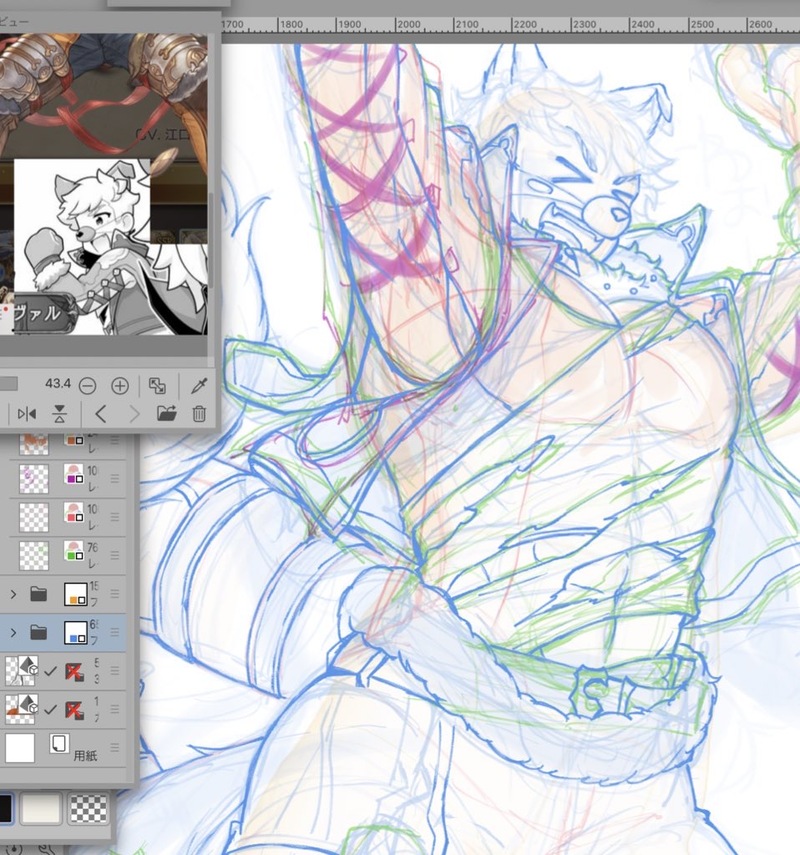The image size is (800, 855).
Task: Grab the selected blue folder's reorder handle
Action: pyautogui.click(x=115, y=632)
